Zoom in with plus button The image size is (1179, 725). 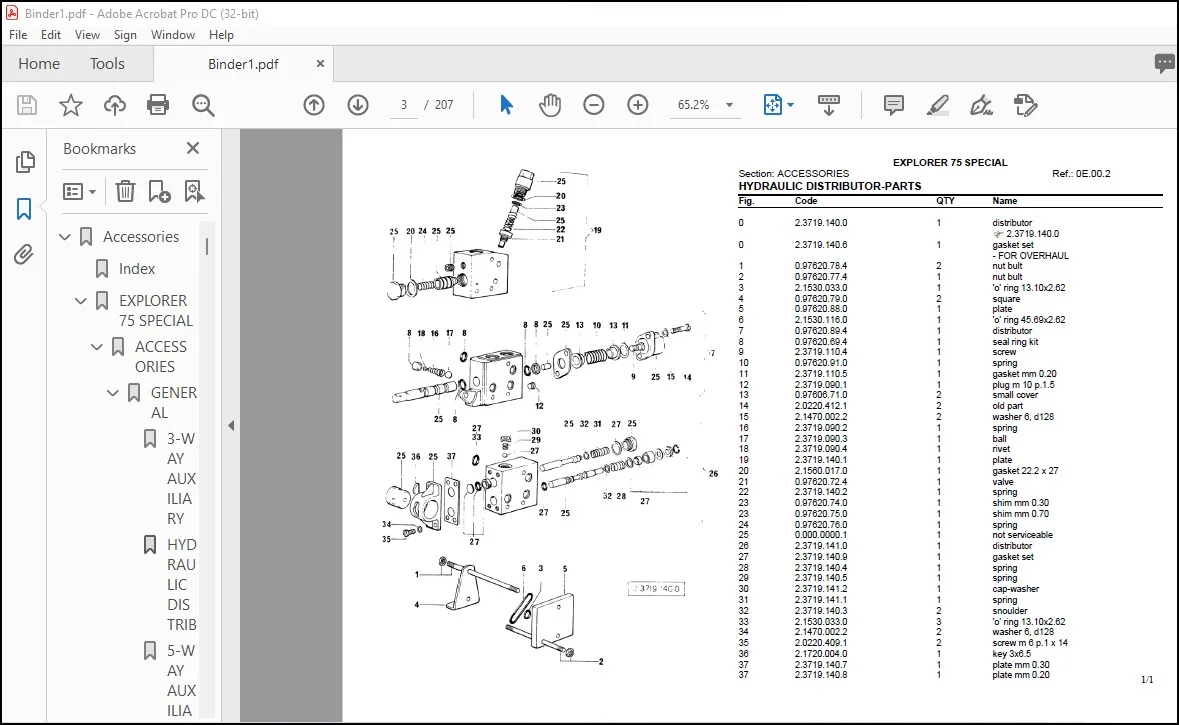click(638, 105)
